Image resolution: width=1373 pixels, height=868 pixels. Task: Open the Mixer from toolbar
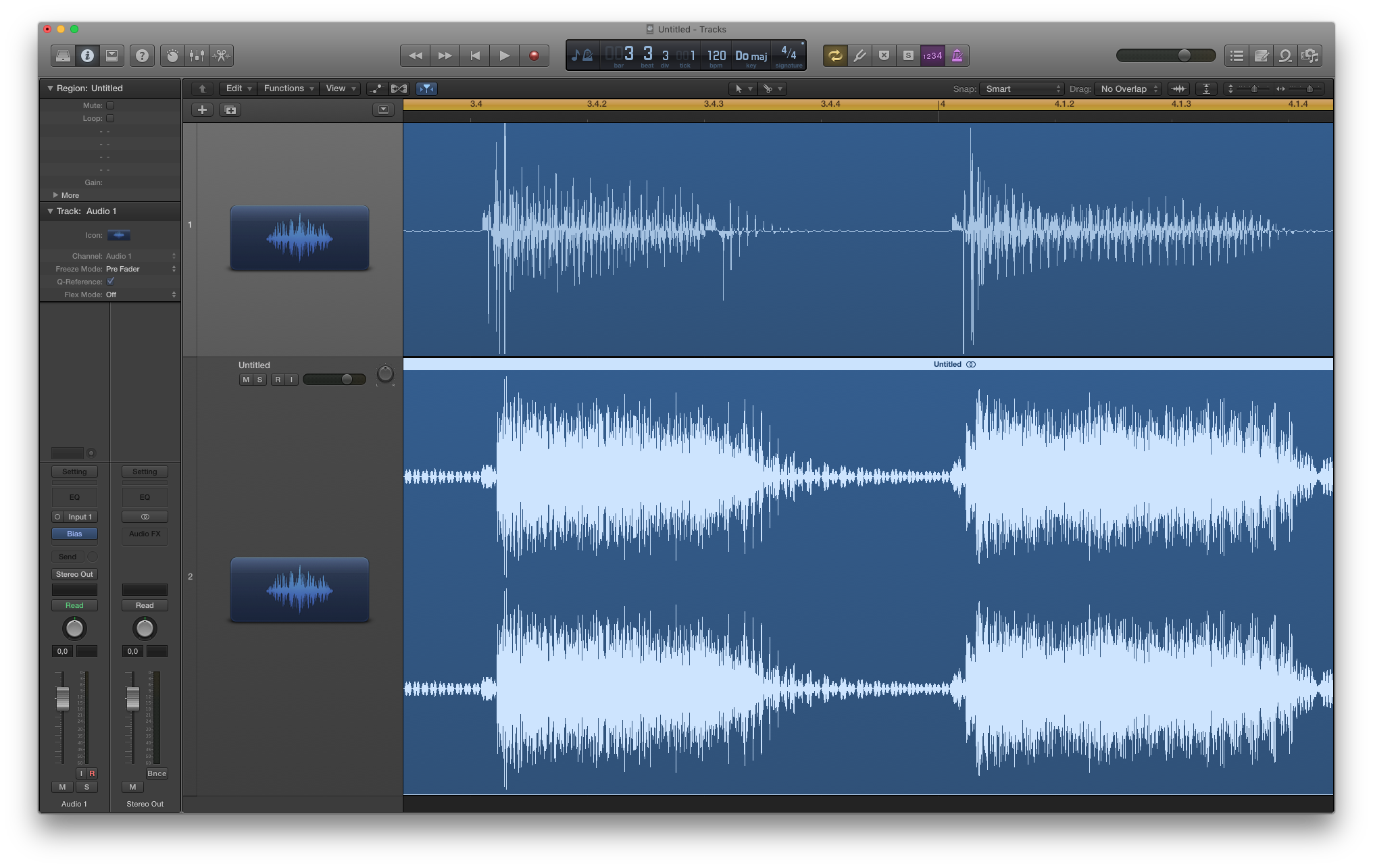point(197,56)
